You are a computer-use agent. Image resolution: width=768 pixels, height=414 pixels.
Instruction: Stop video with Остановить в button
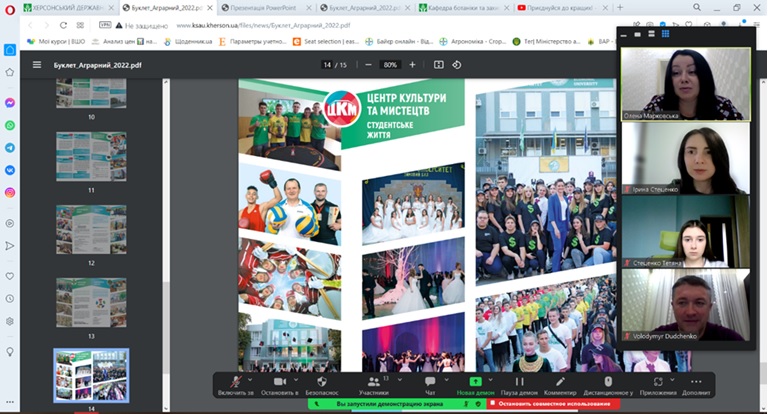coord(280,386)
